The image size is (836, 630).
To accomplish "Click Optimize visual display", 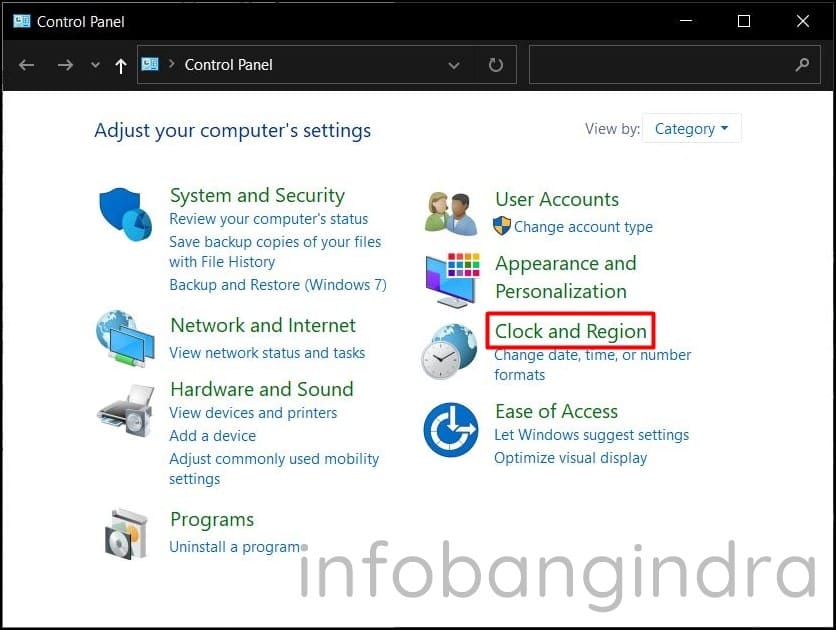I will [570, 458].
